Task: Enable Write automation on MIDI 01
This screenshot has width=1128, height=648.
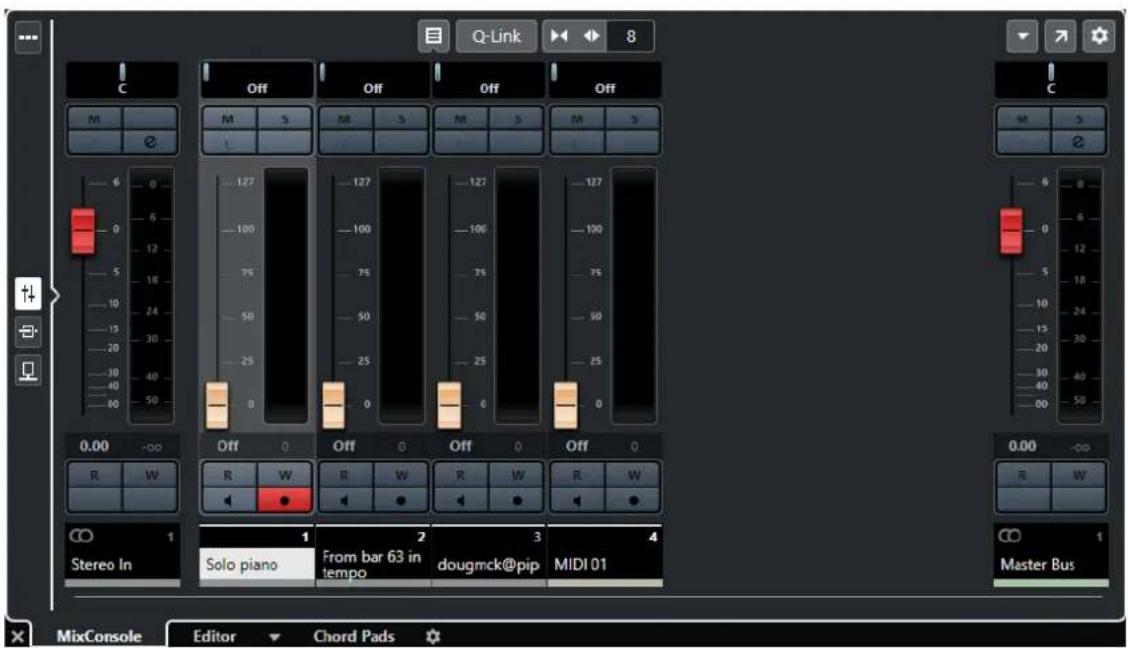Action: point(633,475)
